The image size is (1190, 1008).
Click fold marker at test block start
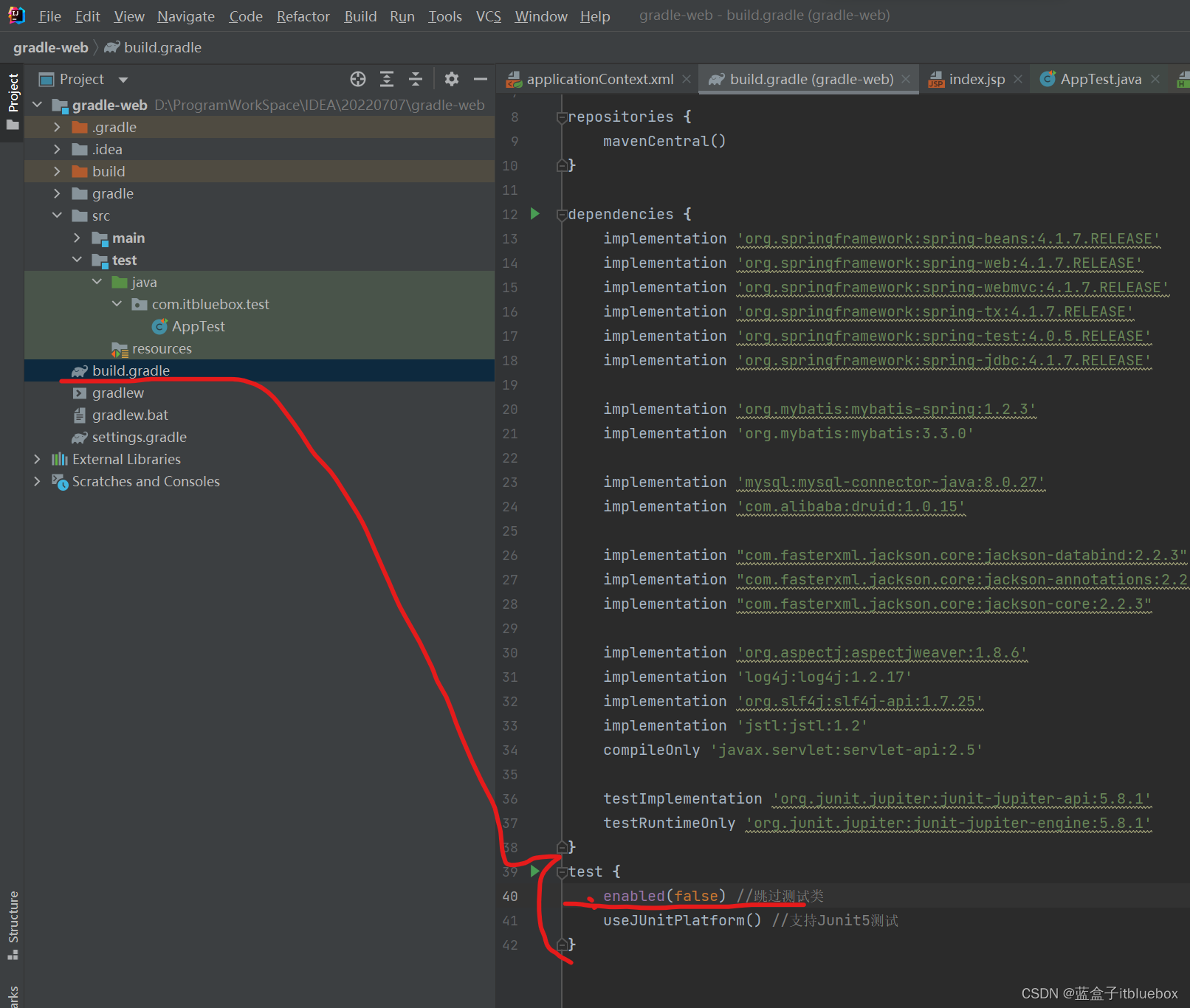click(562, 872)
